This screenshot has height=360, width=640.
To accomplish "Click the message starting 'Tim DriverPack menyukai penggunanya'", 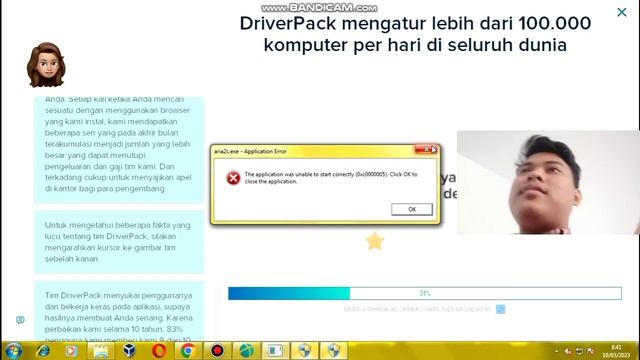I will (119, 311).
